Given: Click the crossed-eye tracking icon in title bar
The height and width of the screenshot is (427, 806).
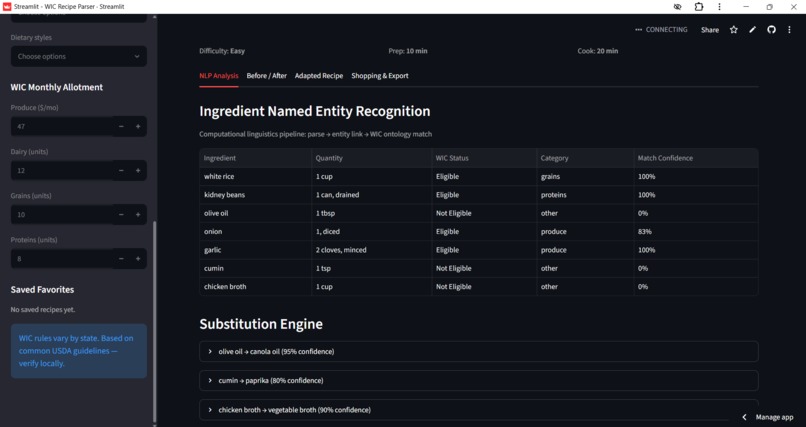Looking at the screenshot, I should [x=677, y=7].
